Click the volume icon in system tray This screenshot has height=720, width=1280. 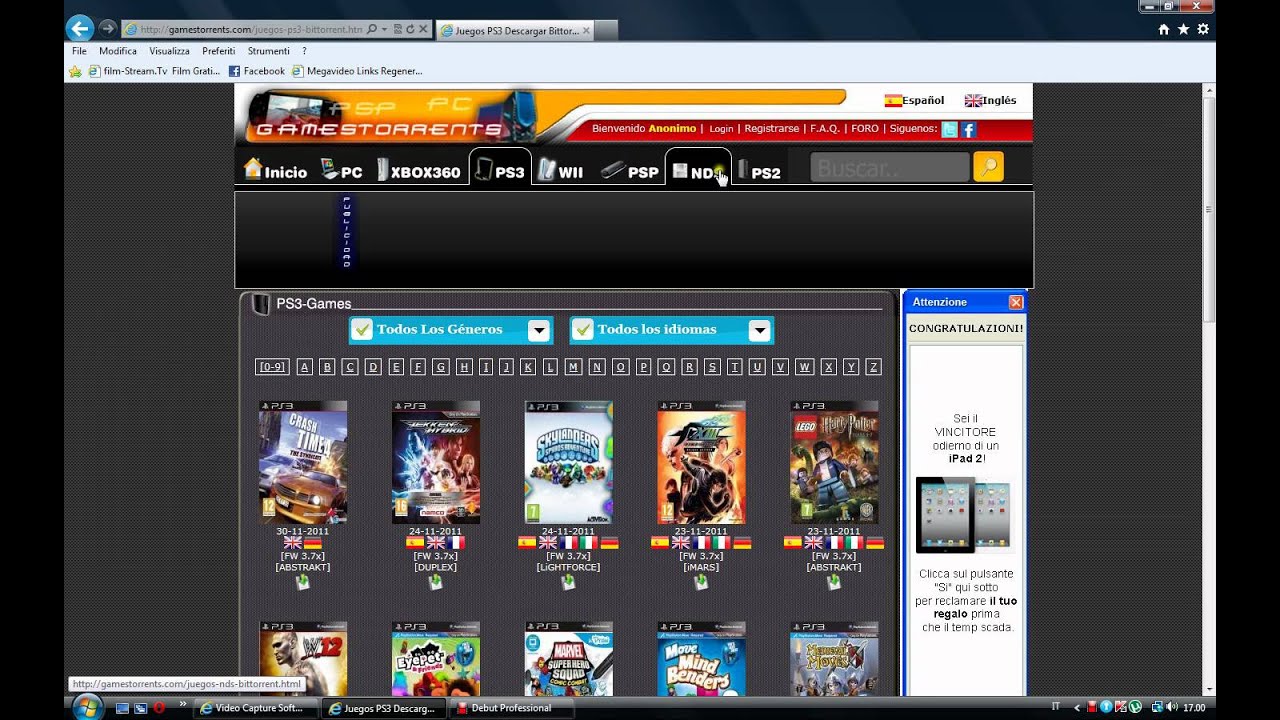click(1171, 707)
